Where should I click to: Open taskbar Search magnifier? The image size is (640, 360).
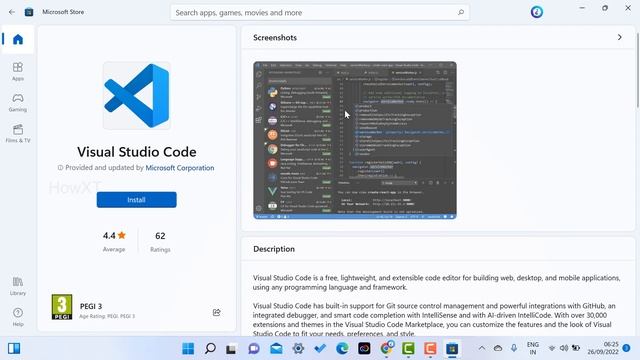210,349
